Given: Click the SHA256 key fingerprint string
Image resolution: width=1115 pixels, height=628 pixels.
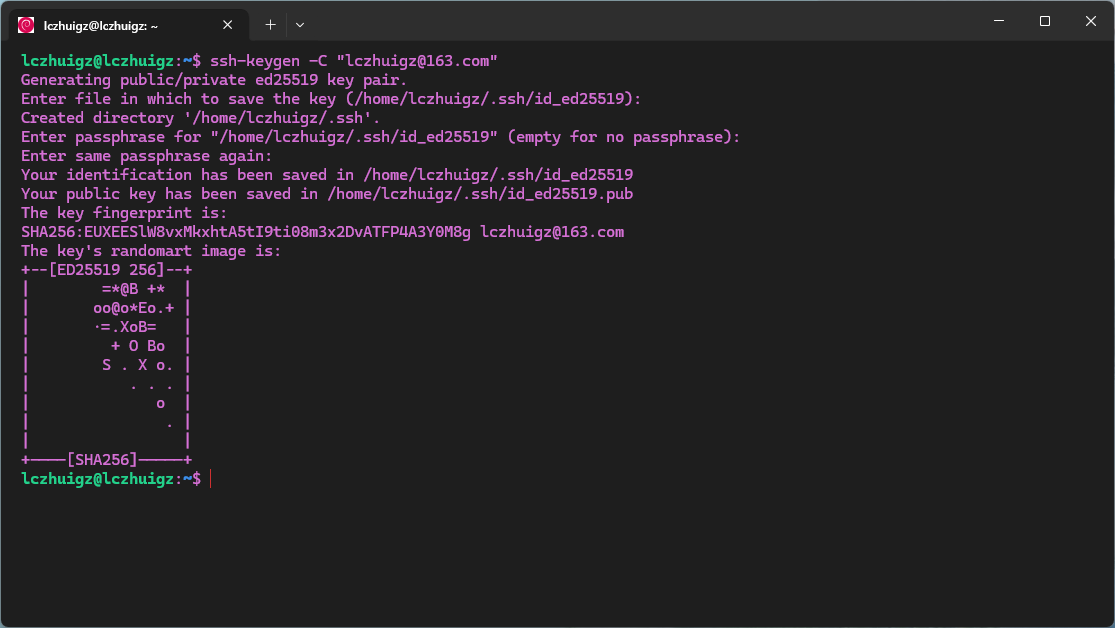Looking at the screenshot, I should pos(245,232).
